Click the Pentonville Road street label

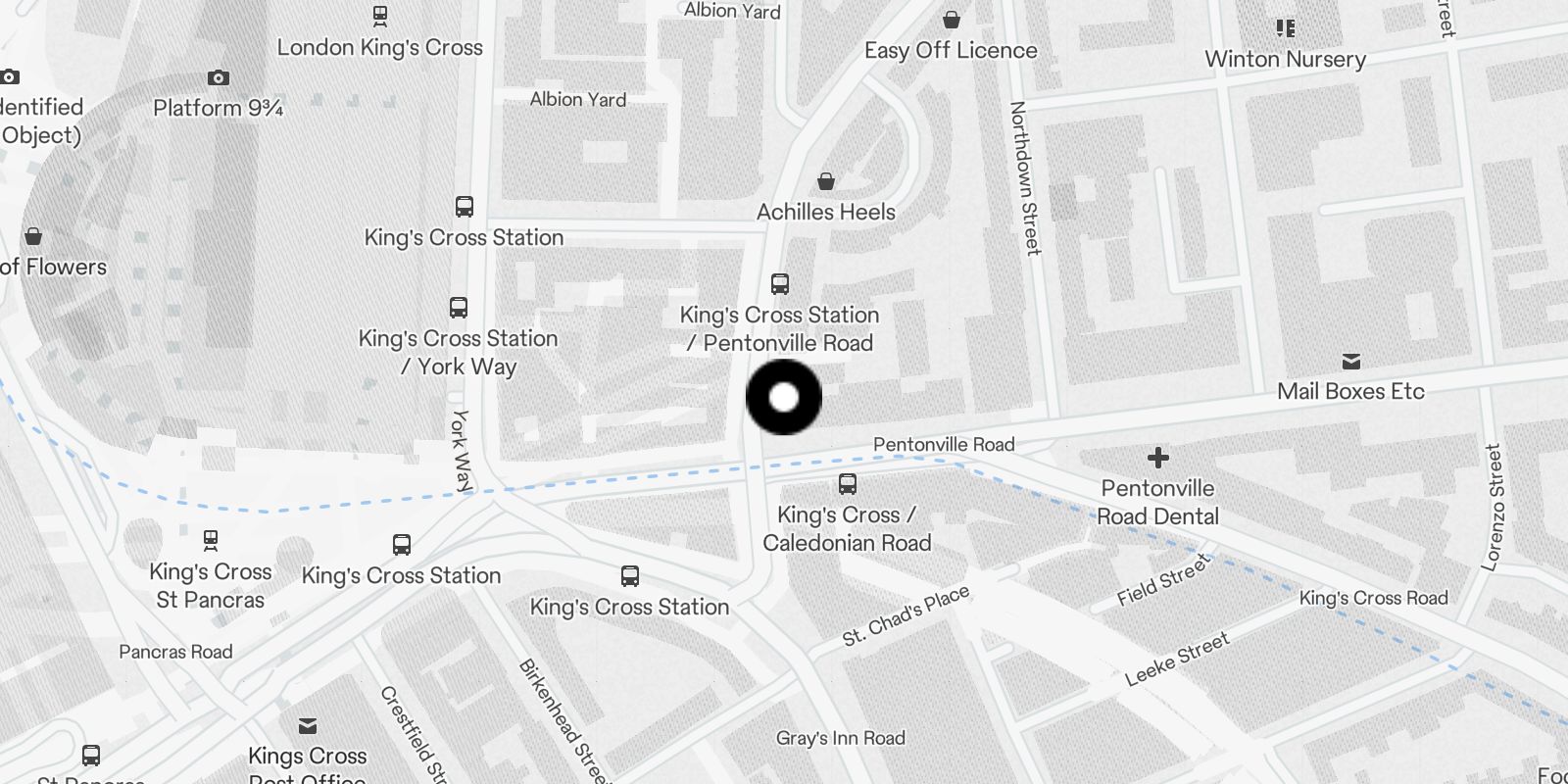[944, 445]
